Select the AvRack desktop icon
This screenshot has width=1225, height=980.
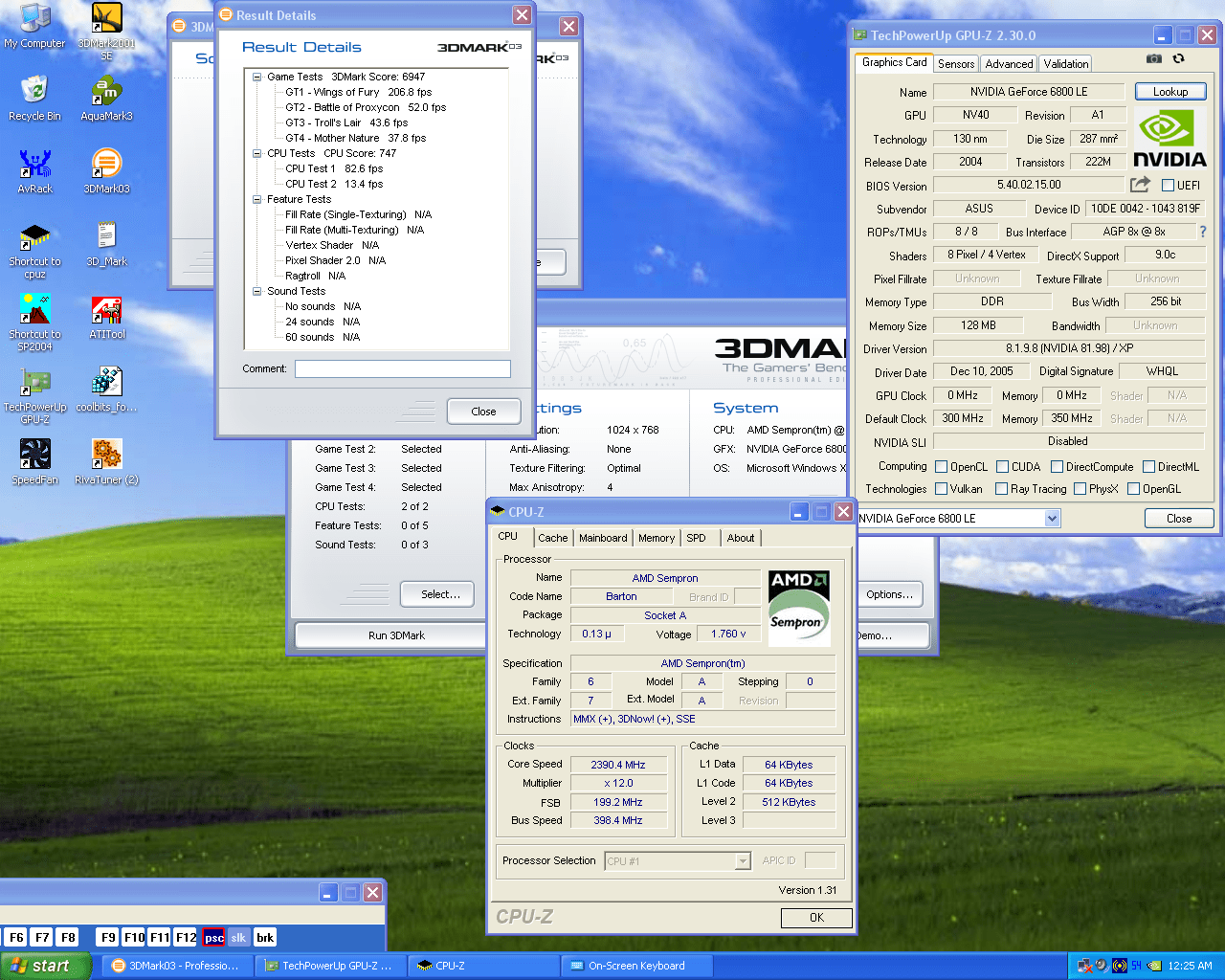(34, 171)
